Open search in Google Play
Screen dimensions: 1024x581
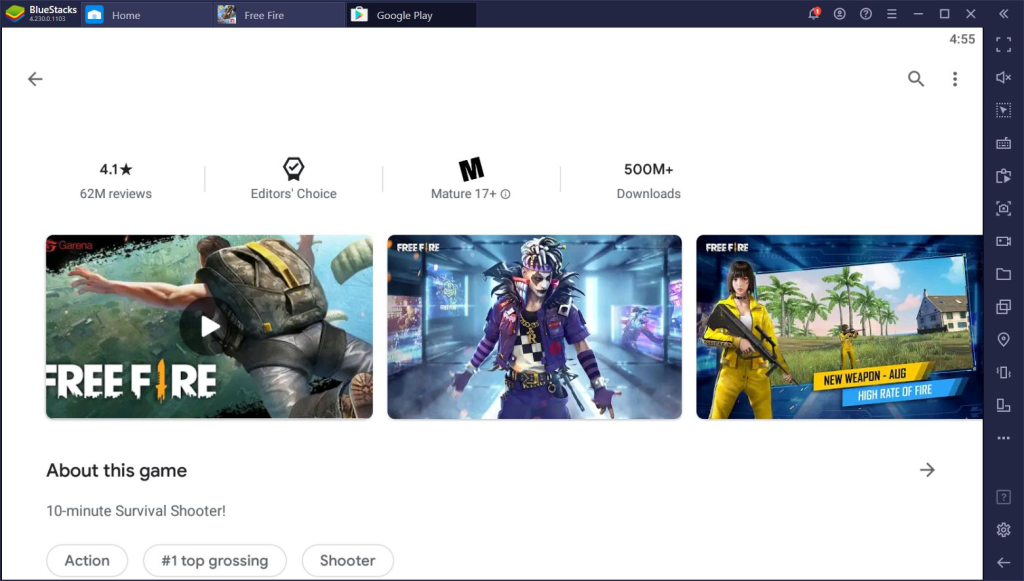pyautogui.click(x=915, y=79)
